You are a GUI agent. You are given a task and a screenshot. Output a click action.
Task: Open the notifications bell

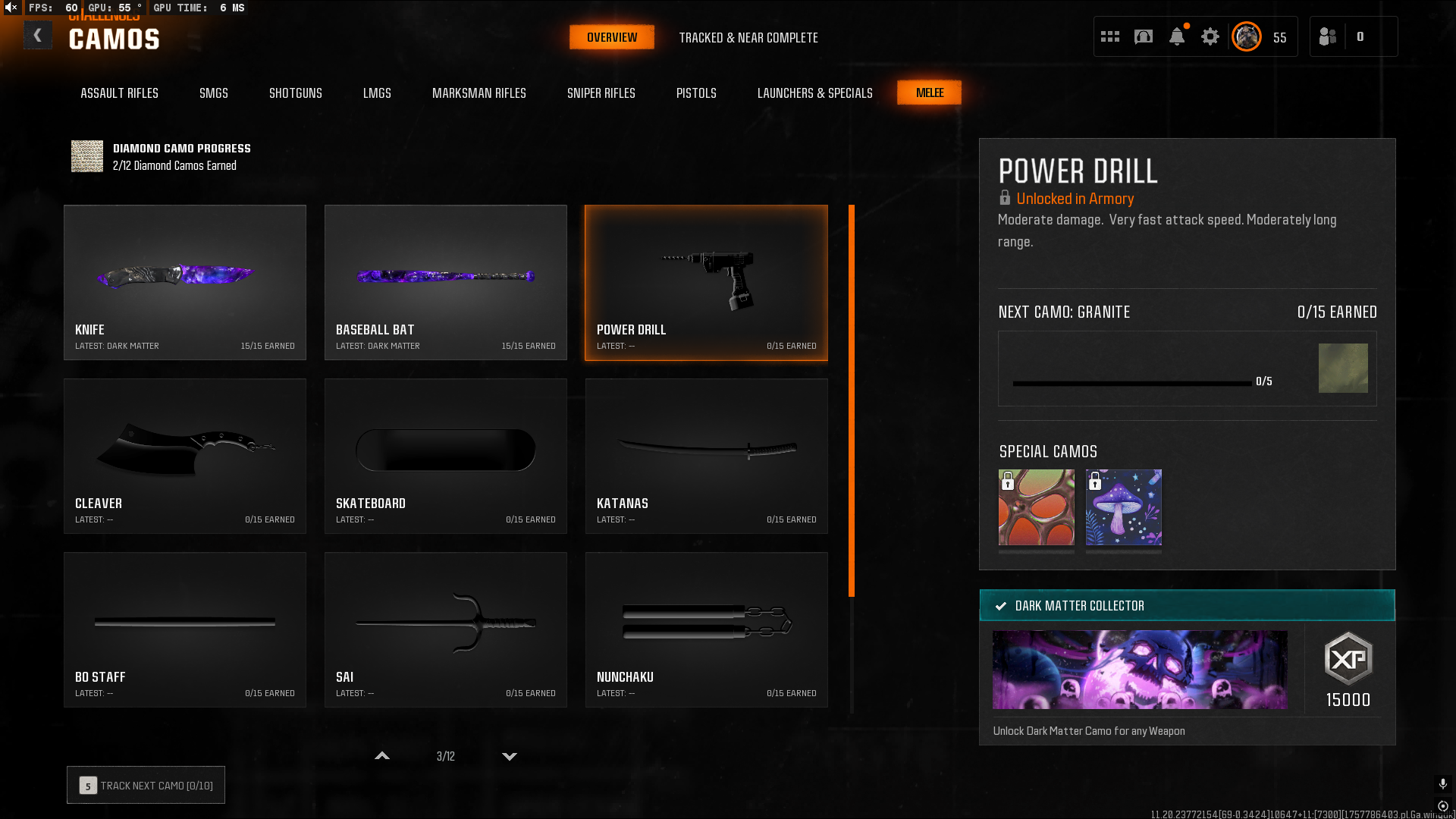click(x=1177, y=36)
